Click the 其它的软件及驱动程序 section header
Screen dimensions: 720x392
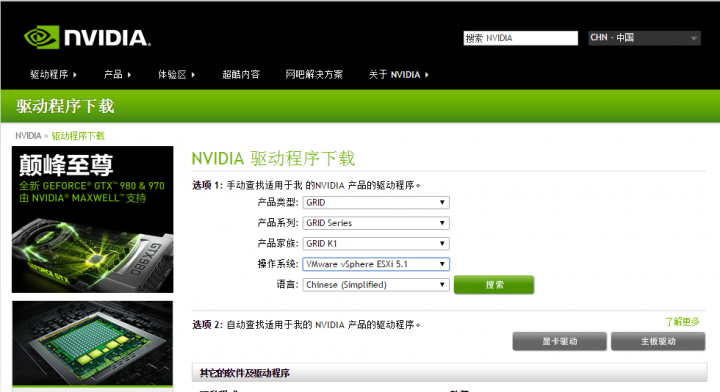(450, 373)
